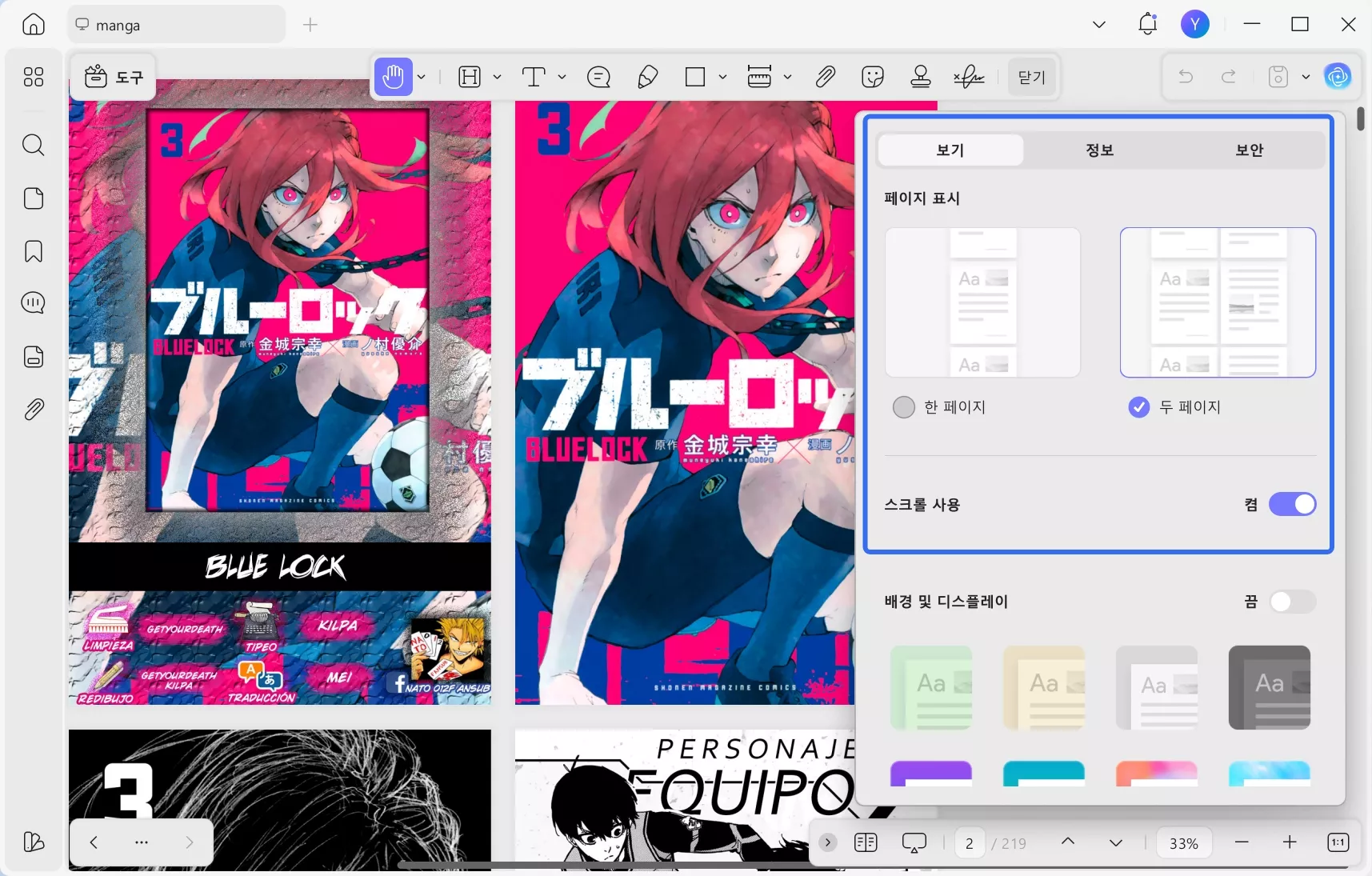This screenshot has height=876, width=1372.
Task: Select the two-page layout thumbnail
Action: 1218,302
